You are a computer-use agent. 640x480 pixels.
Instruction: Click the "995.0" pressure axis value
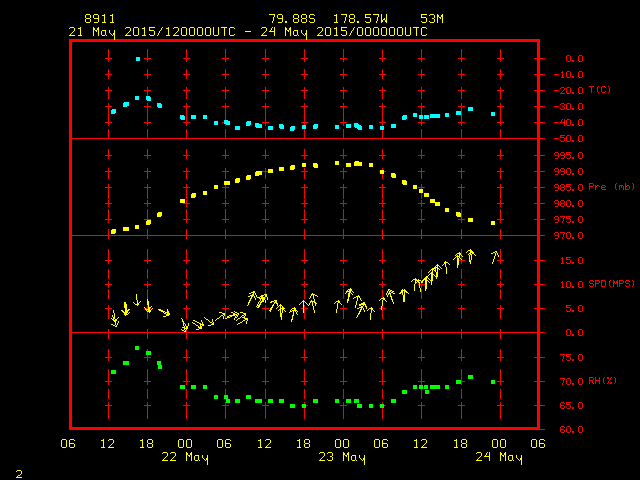point(569,156)
